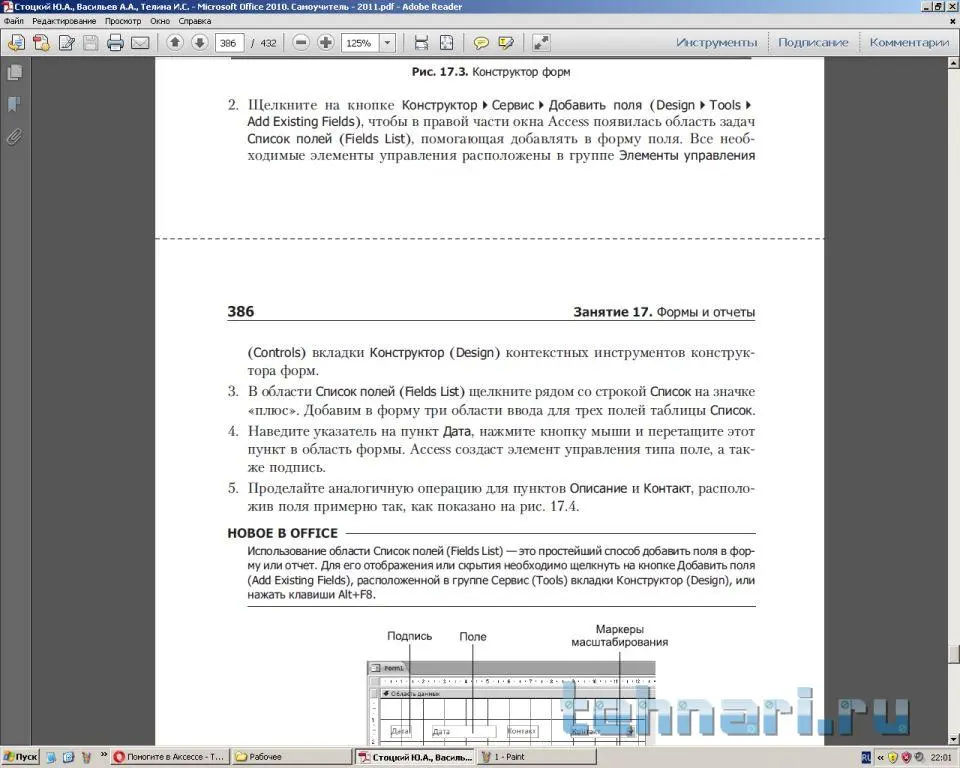This screenshot has width=960, height=768.
Task: Click the third quick launch icon
Action: pyautogui.click(x=86, y=757)
